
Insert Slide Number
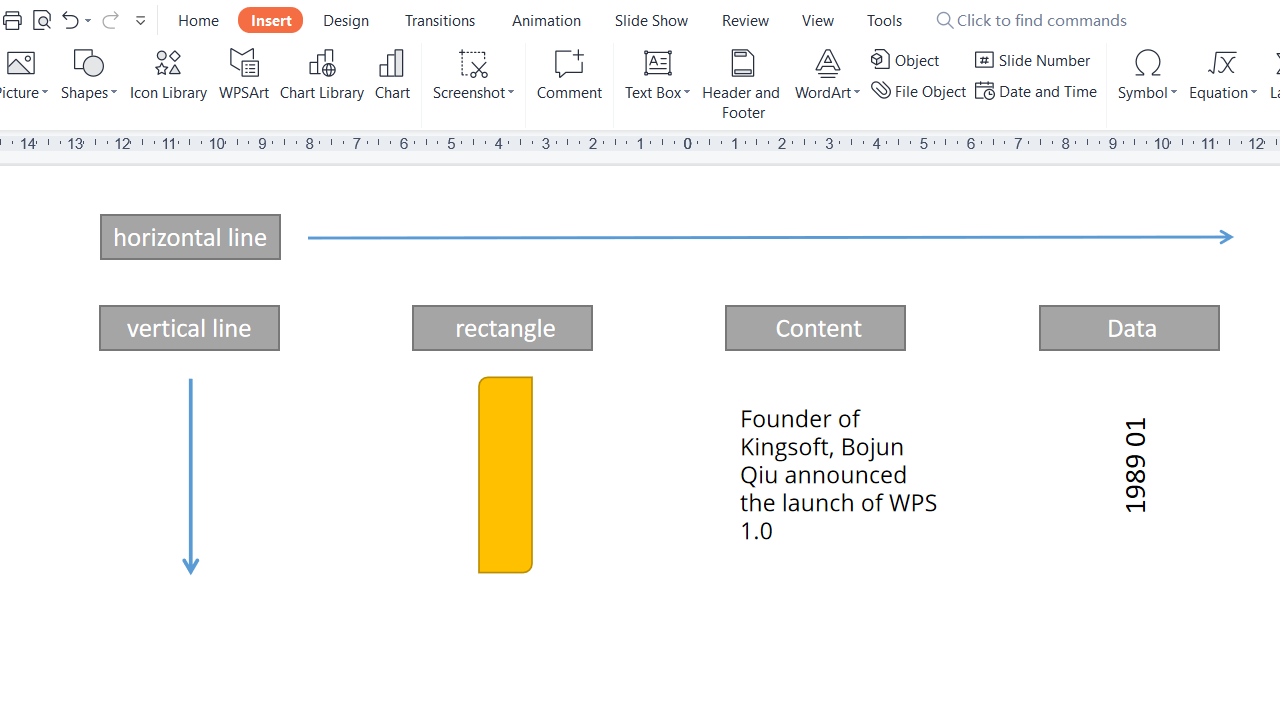1033,60
